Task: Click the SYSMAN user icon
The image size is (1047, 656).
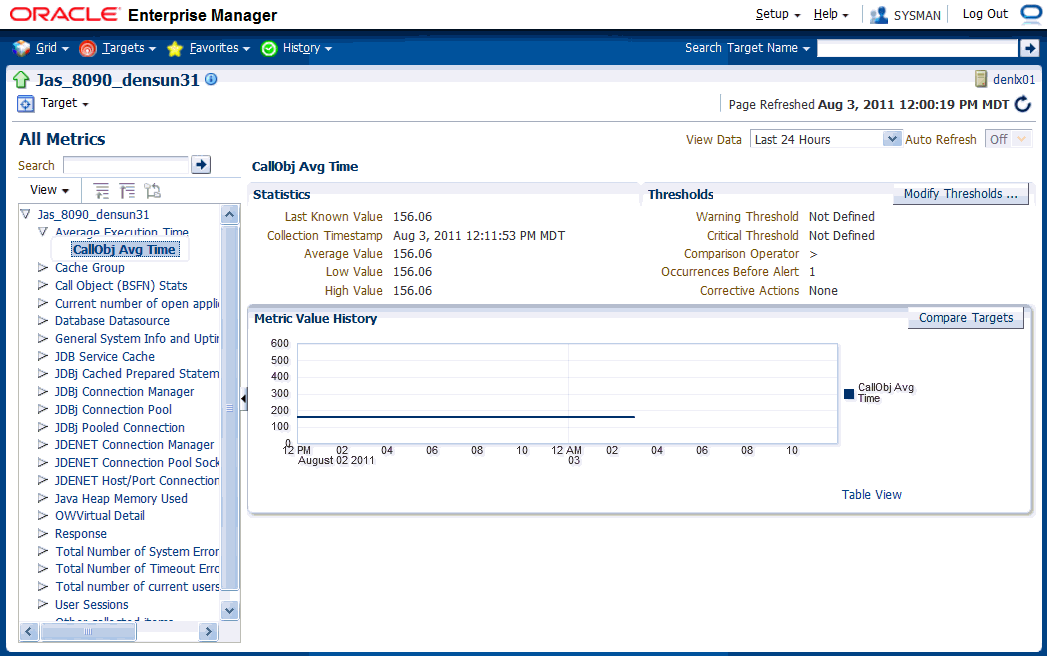Action: point(879,15)
